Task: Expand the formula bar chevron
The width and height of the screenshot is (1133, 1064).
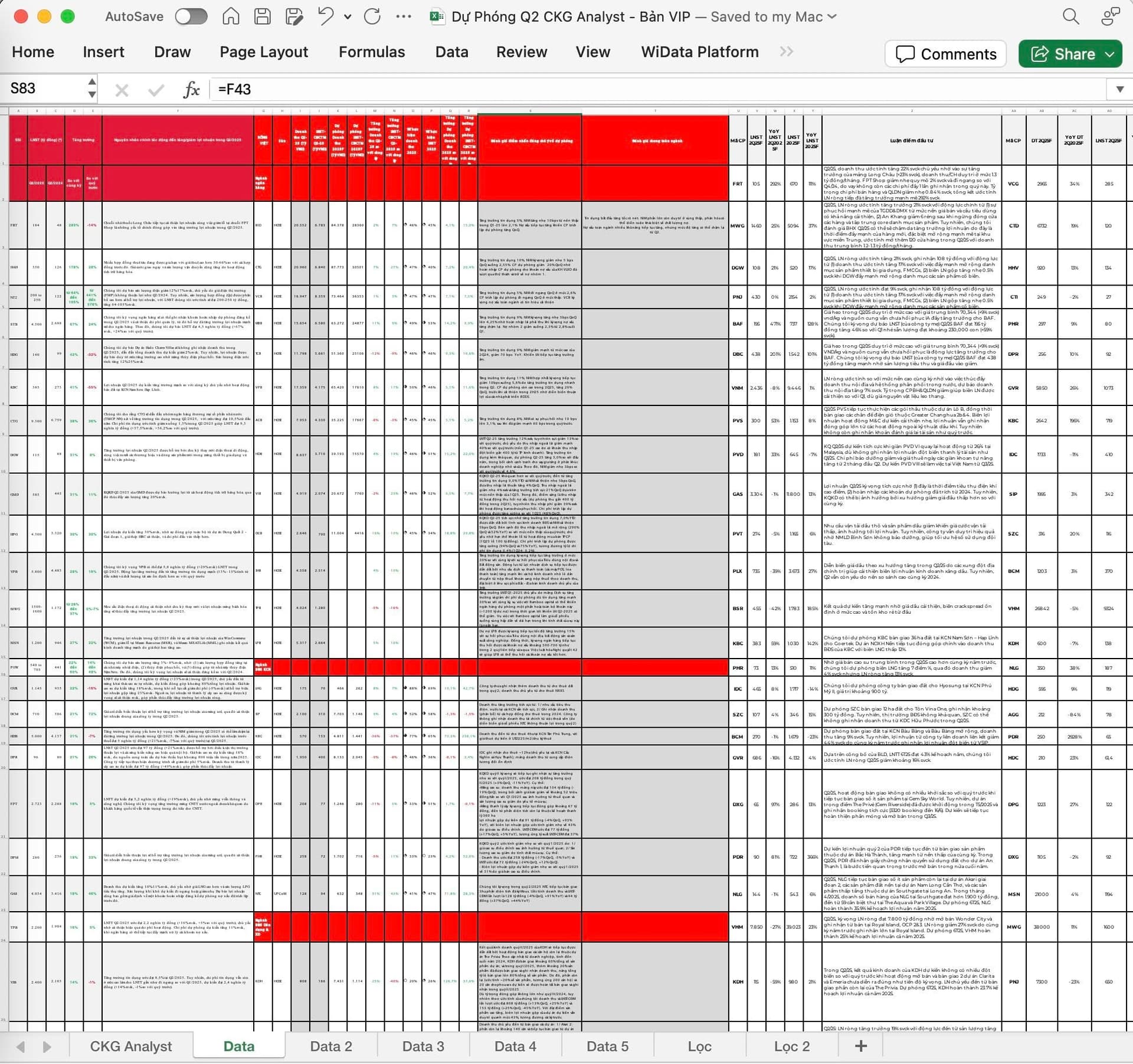Action: [x=1119, y=89]
